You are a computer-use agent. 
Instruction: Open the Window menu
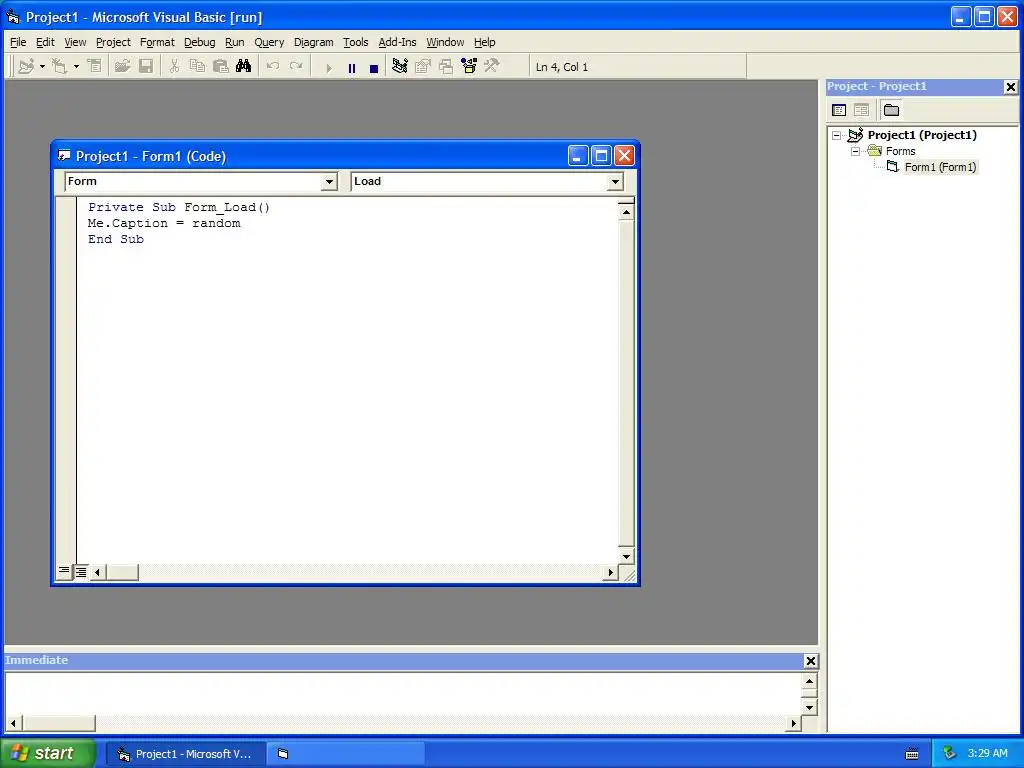pos(445,42)
